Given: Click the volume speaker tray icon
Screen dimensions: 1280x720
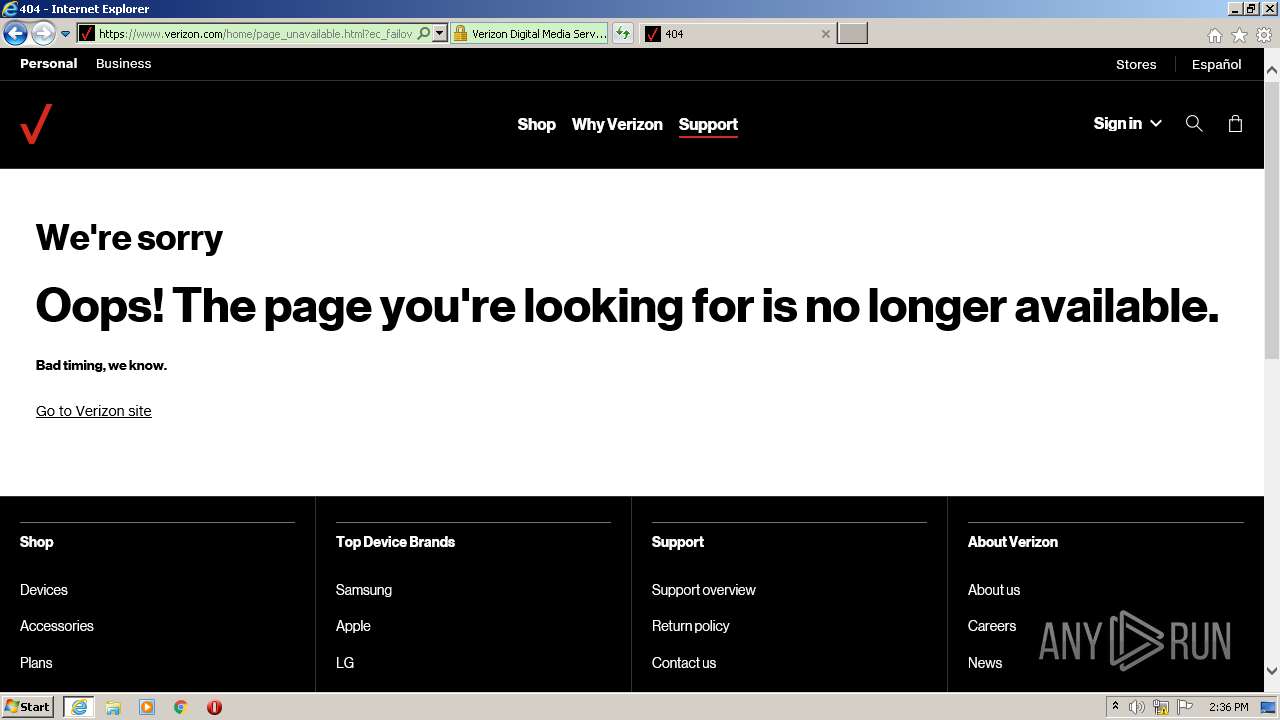Looking at the screenshot, I should click(x=1137, y=707).
